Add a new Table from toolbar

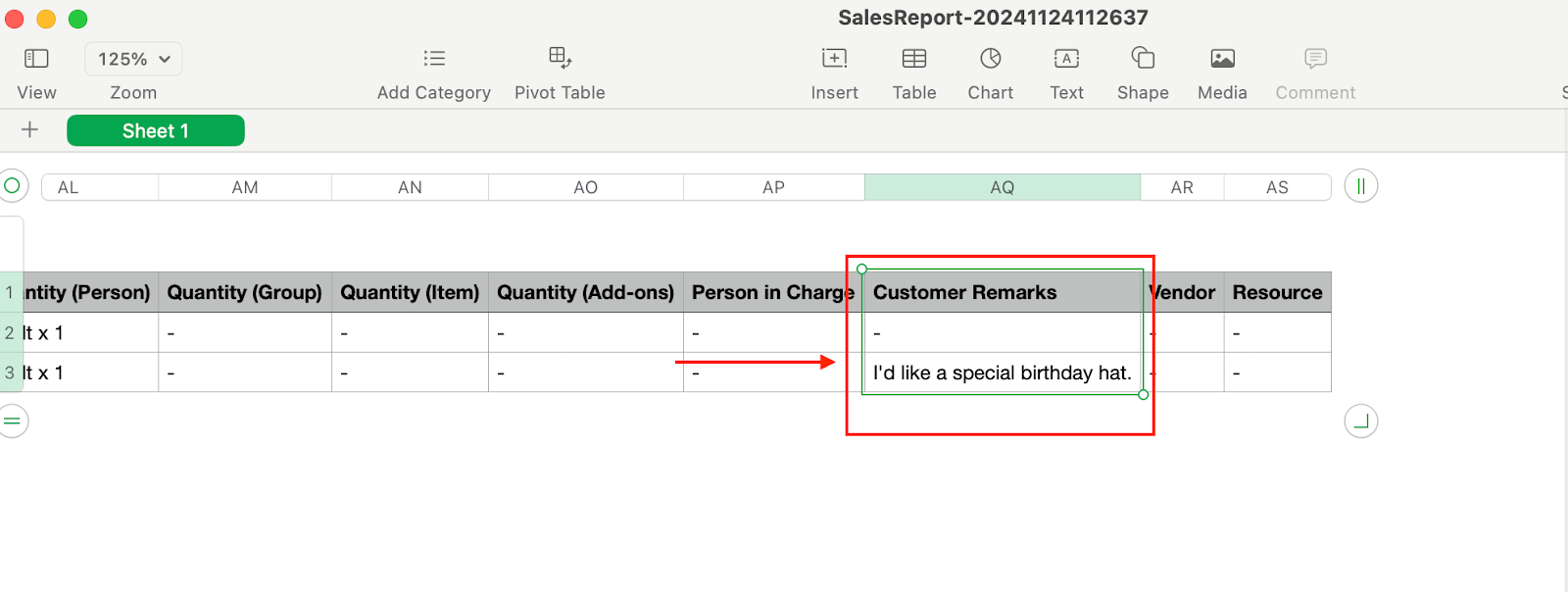tap(913, 59)
